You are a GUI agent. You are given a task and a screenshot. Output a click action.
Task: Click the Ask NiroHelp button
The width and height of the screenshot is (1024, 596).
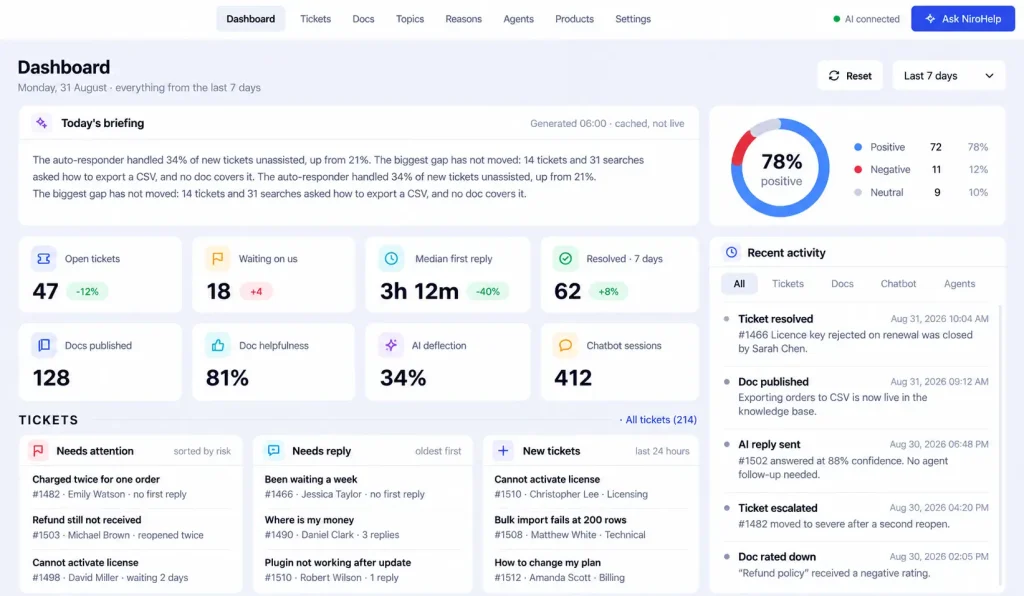[963, 19]
